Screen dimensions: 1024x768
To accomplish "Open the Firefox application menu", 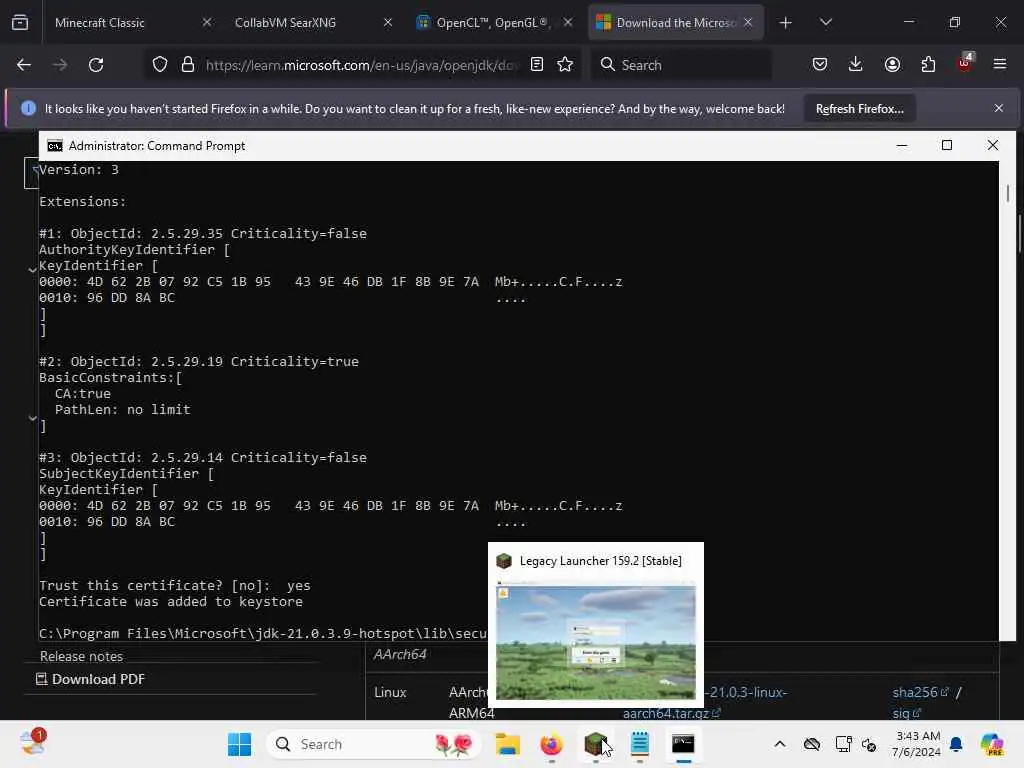I will tap(1000, 65).
